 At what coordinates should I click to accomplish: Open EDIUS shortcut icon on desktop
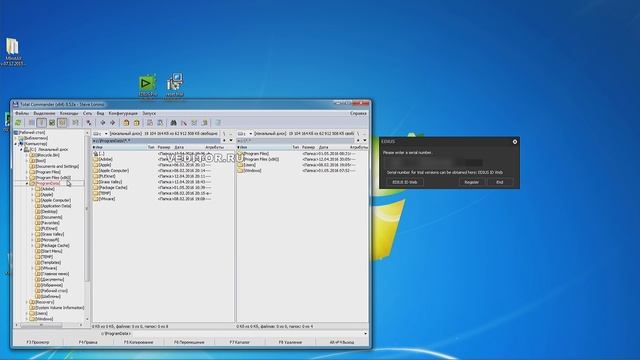coord(147,83)
